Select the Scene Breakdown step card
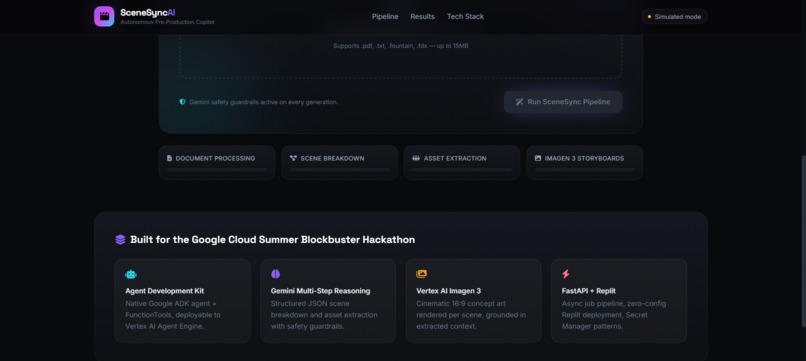The height and width of the screenshot is (361, 806). coord(339,163)
